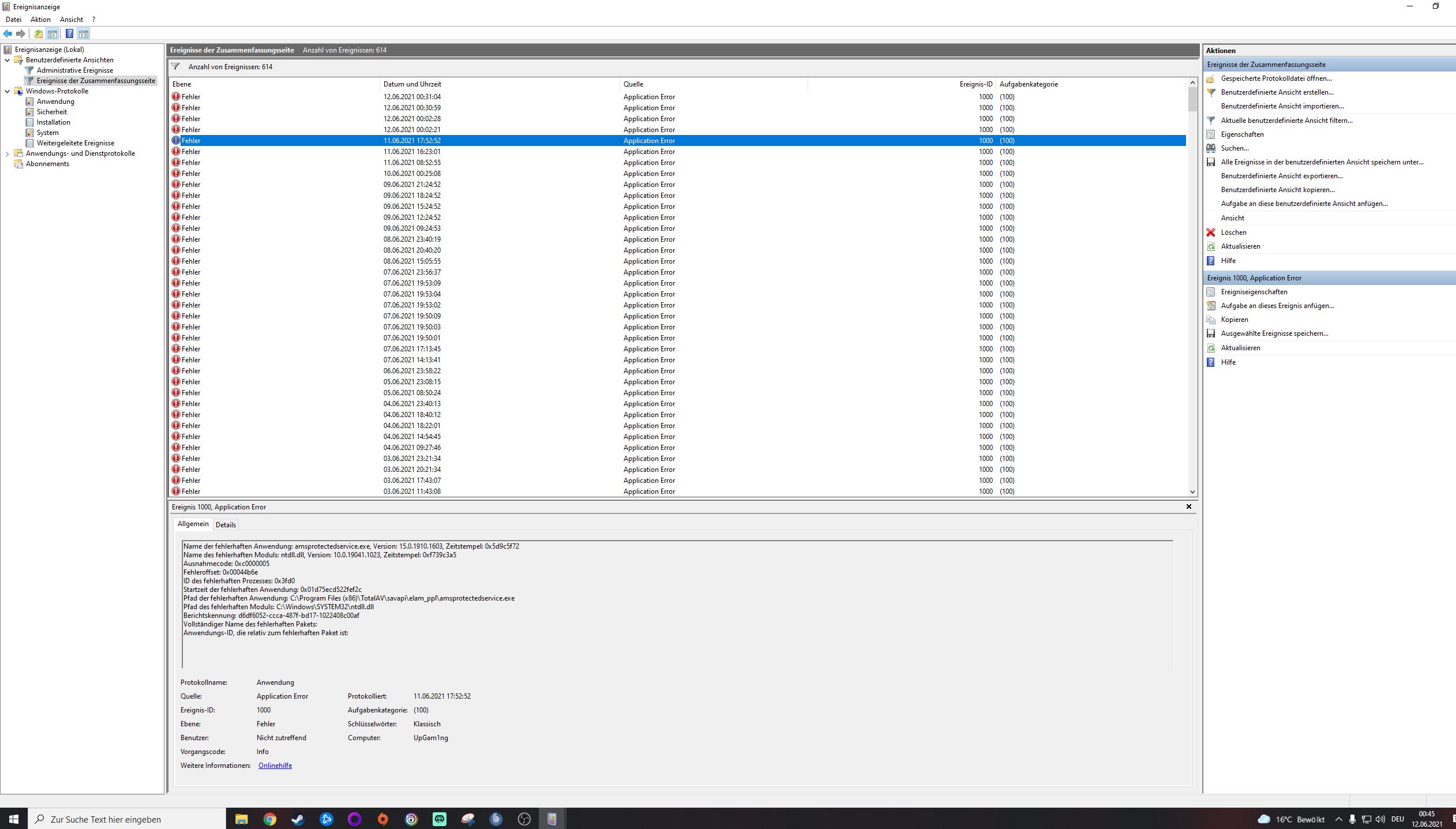
Task: Click the blue back arrow toolbar icon
Action: tap(7, 33)
